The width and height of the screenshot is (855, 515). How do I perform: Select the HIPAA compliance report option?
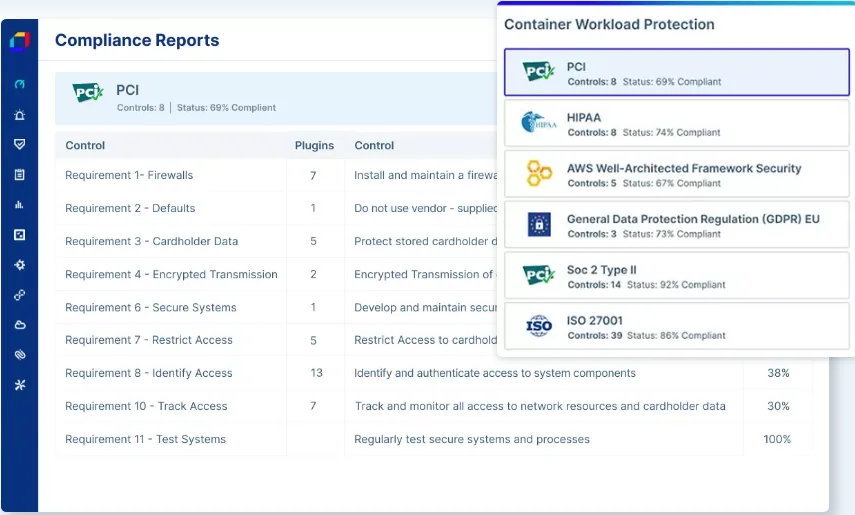point(677,123)
